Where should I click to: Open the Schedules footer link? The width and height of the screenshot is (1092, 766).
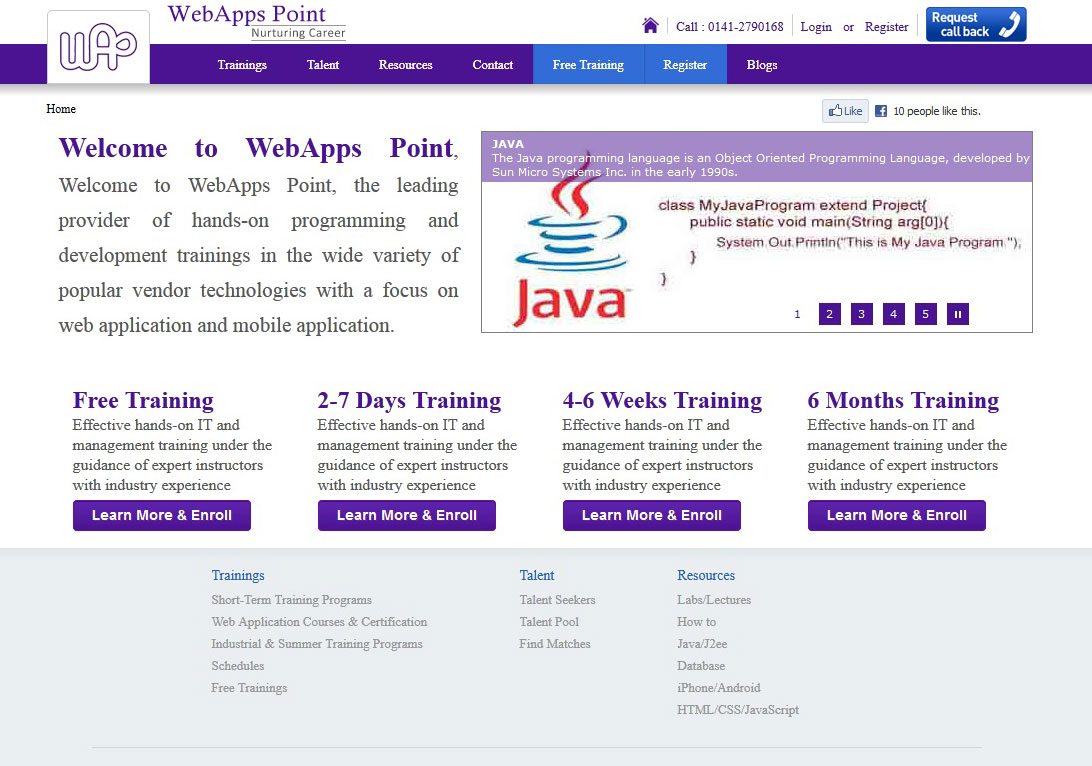click(x=237, y=666)
